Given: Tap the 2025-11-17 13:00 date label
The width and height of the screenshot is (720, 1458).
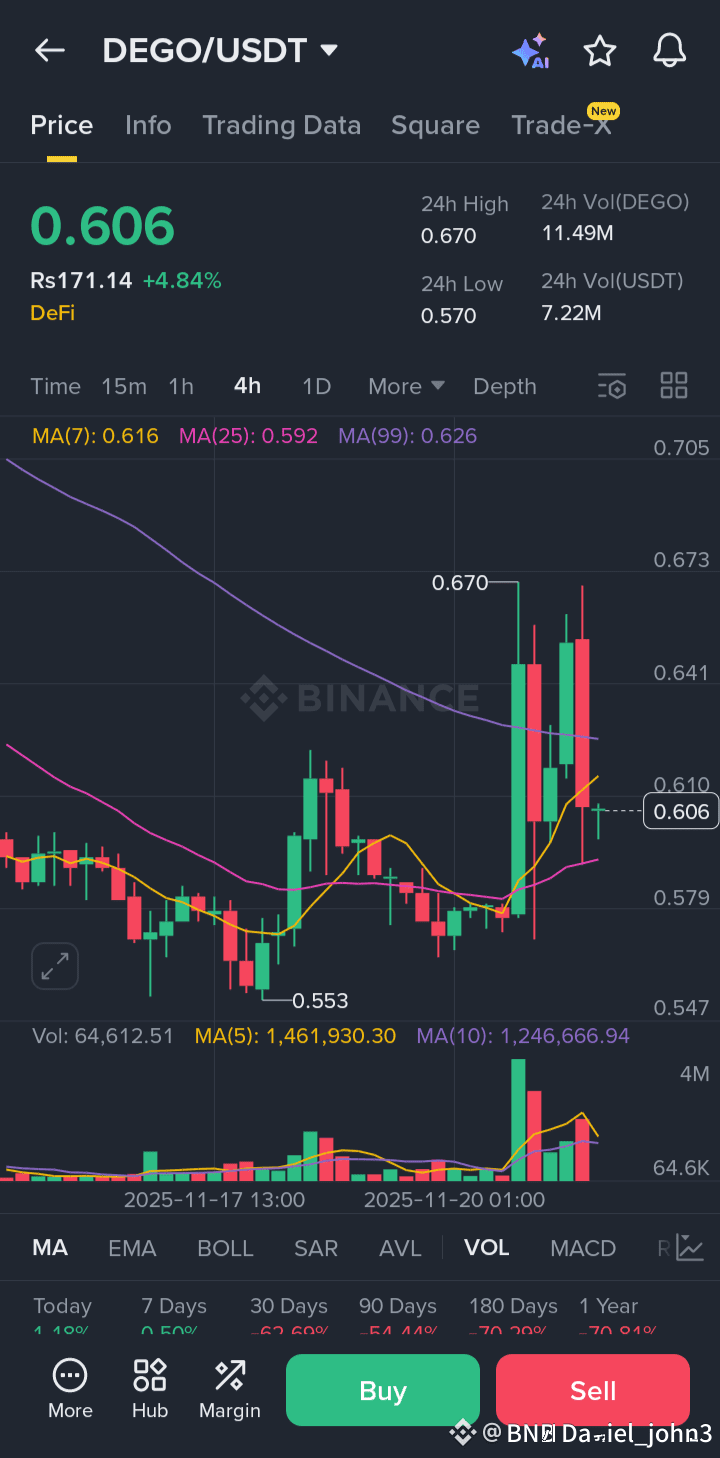Looking at the screenshot, I should click(214, 1199).
